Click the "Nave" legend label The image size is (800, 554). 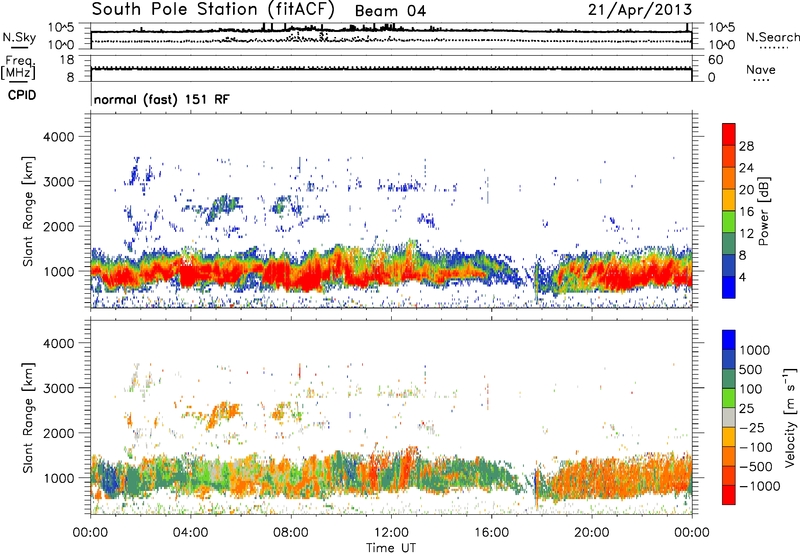[761, 70]
